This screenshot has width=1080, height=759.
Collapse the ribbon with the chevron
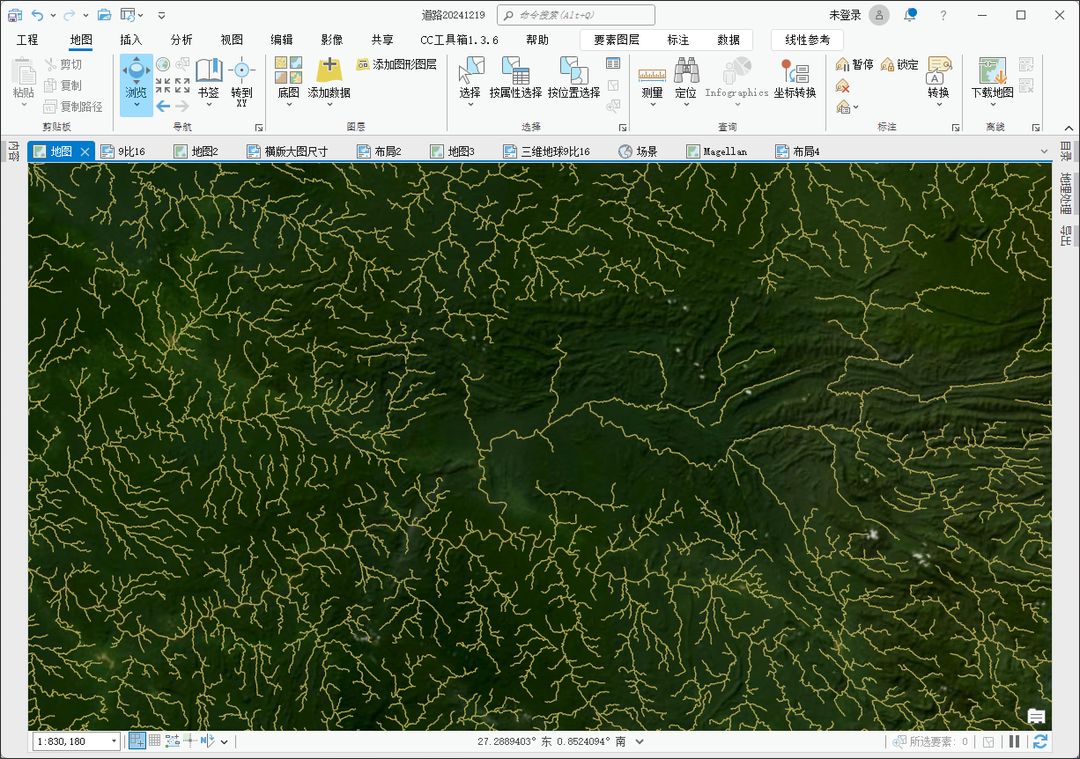click(1068, 128)
